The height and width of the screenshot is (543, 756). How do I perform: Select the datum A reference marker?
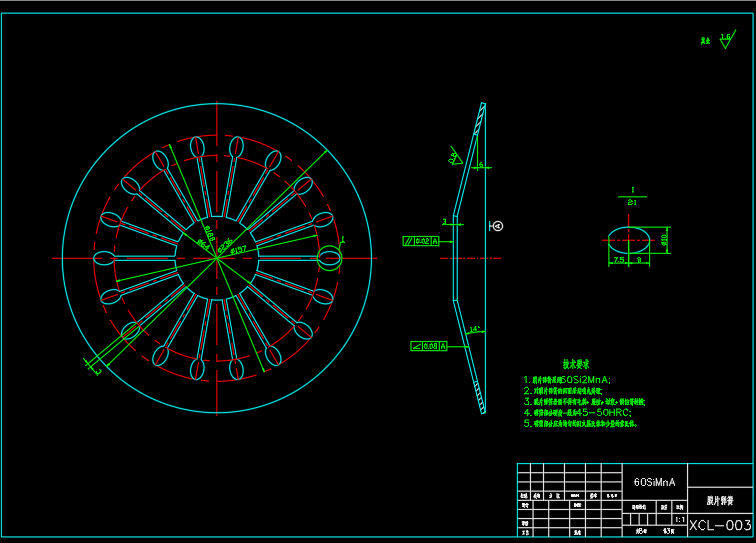[498, 226]
